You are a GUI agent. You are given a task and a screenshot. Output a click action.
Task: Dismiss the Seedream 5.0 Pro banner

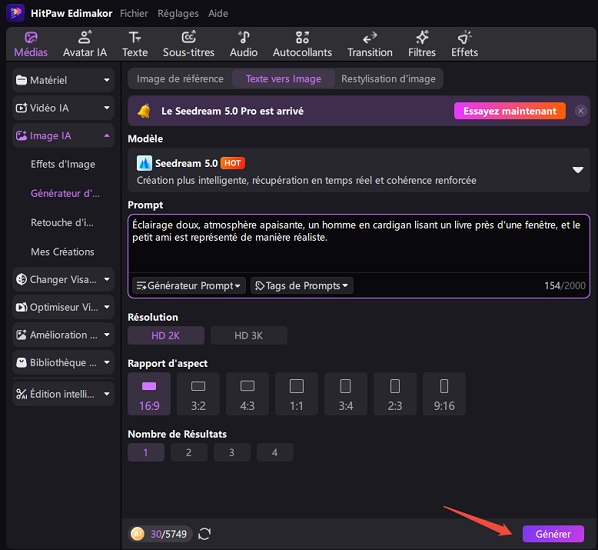[x=580, y=111]
